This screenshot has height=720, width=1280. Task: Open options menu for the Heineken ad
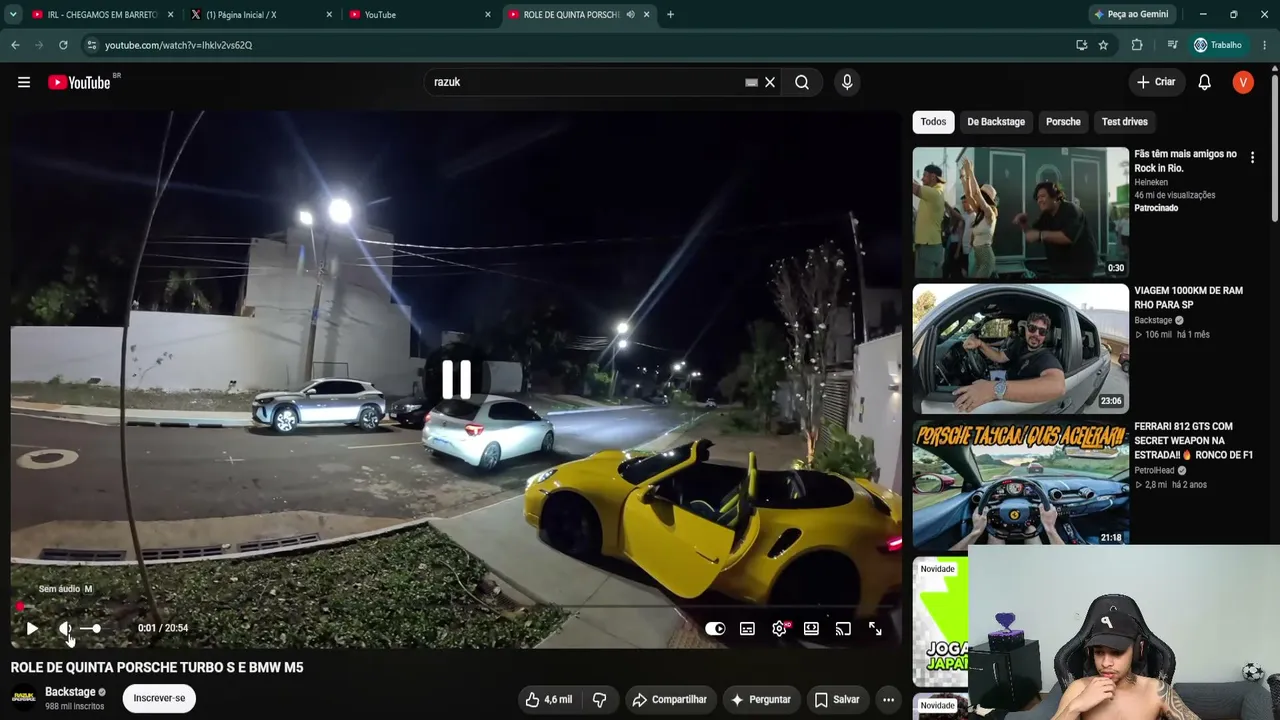click(x=1252, y=157)
